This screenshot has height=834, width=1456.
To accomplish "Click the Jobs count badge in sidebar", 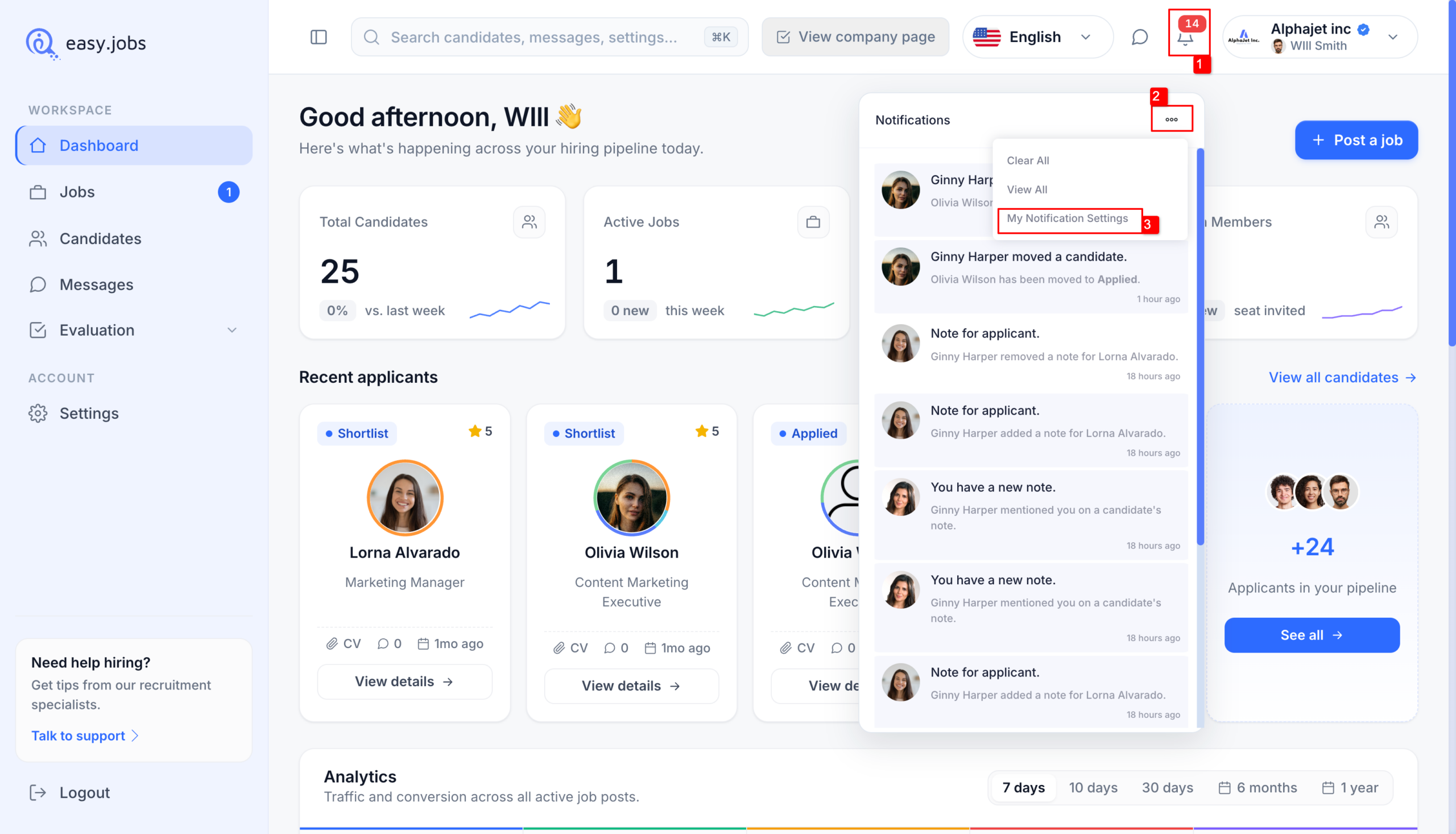I will coord(229,192).
